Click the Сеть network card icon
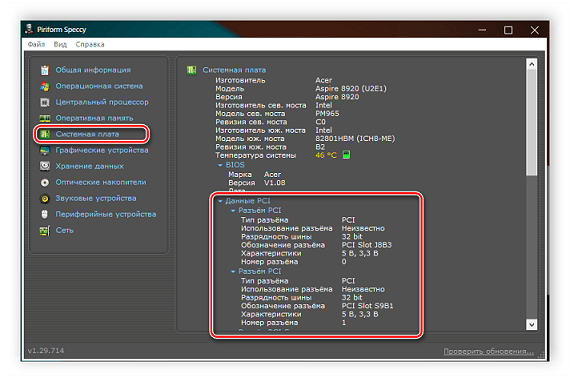Screen dimensions: 570x382 click(45, 230)
